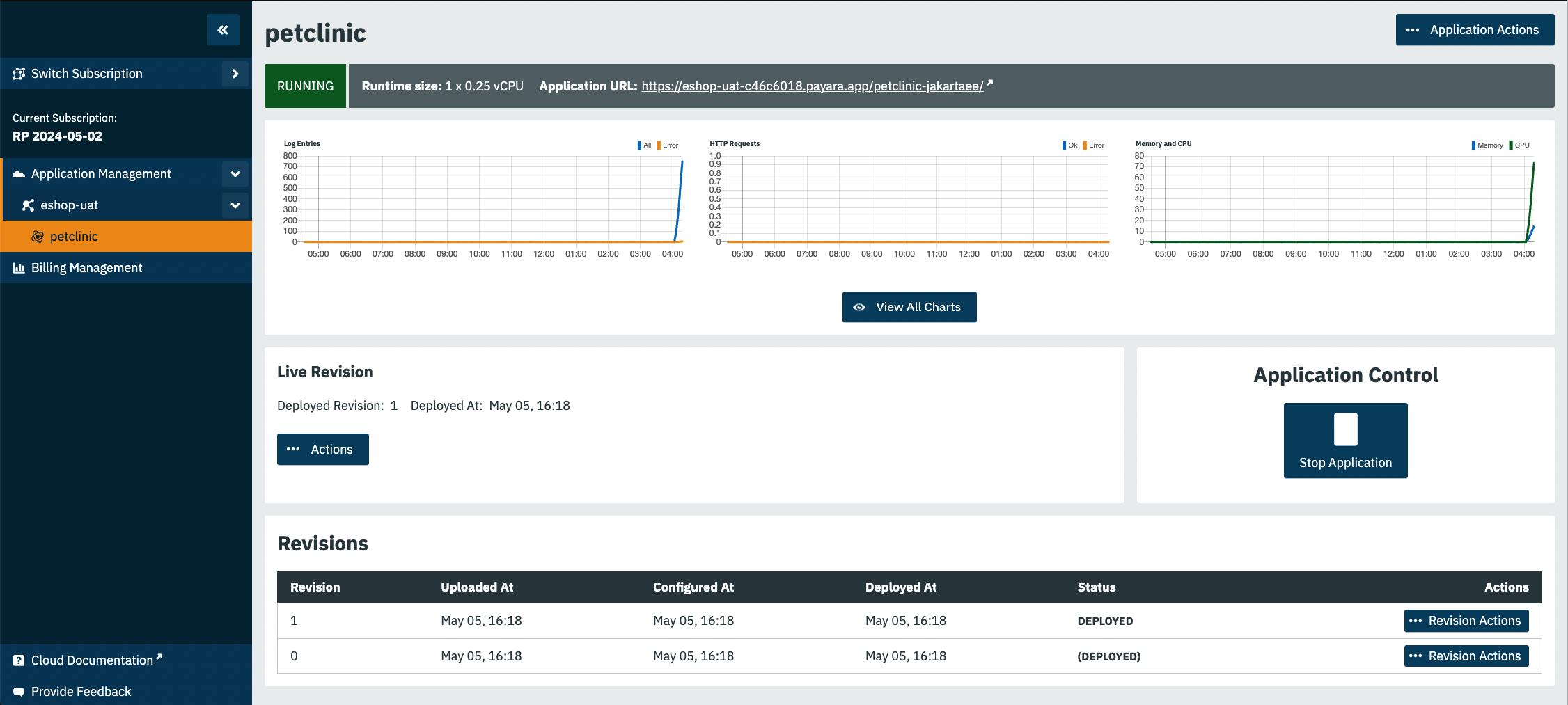Viewport: 1568px width, 705px height.
Task: Expand Switch Subscription right arrow
Action: click(235, 74)
